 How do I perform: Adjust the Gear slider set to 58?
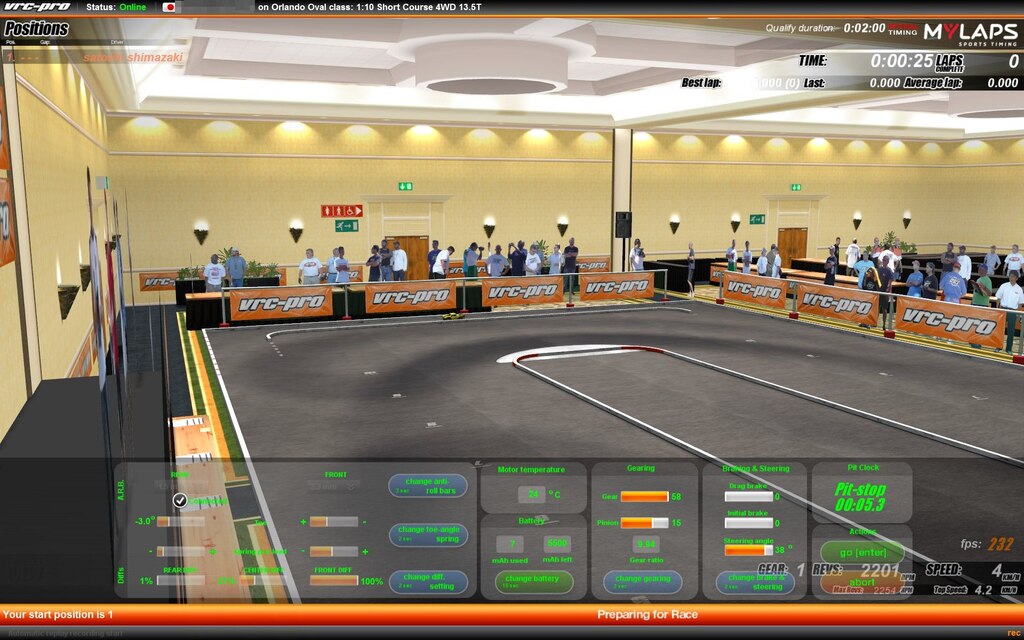point(645,497)
